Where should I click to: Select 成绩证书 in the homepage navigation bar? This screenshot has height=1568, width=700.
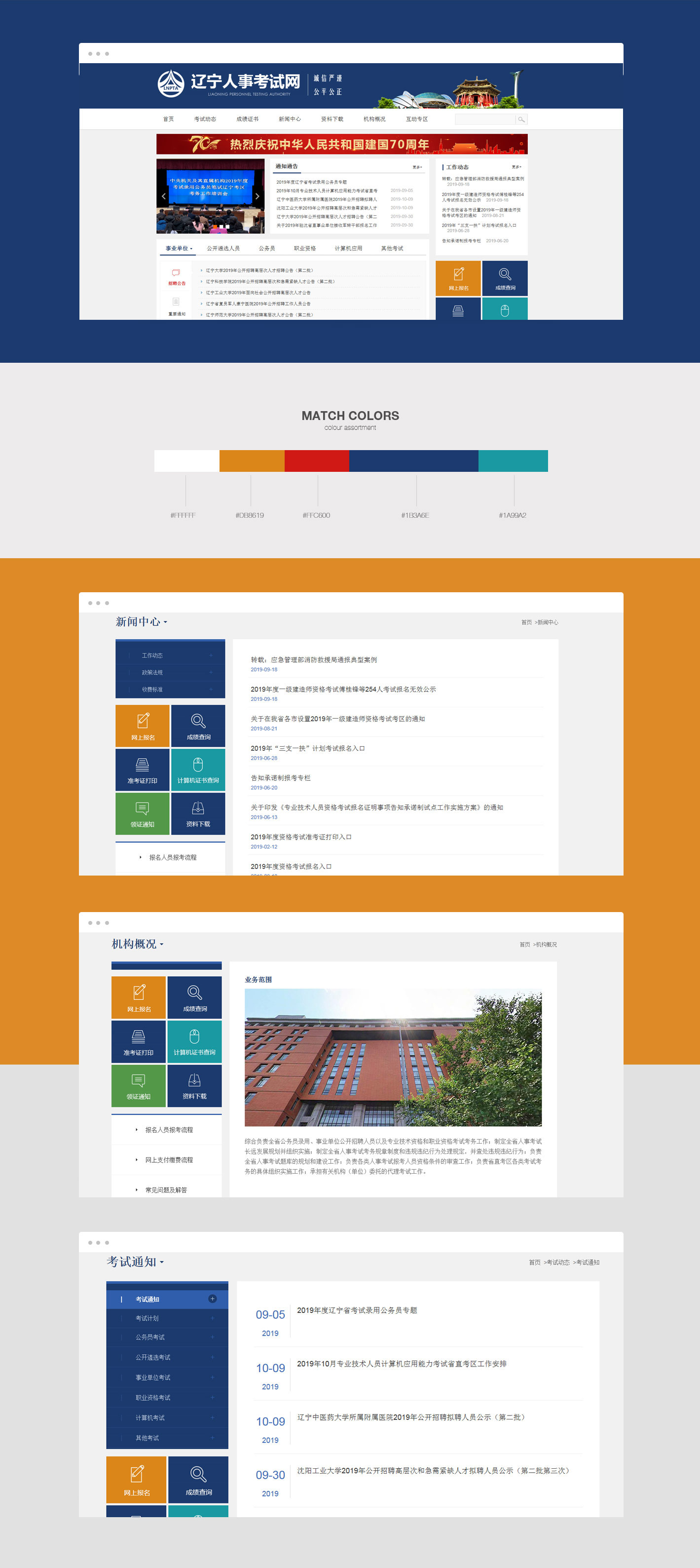click(x=247, y=119)
